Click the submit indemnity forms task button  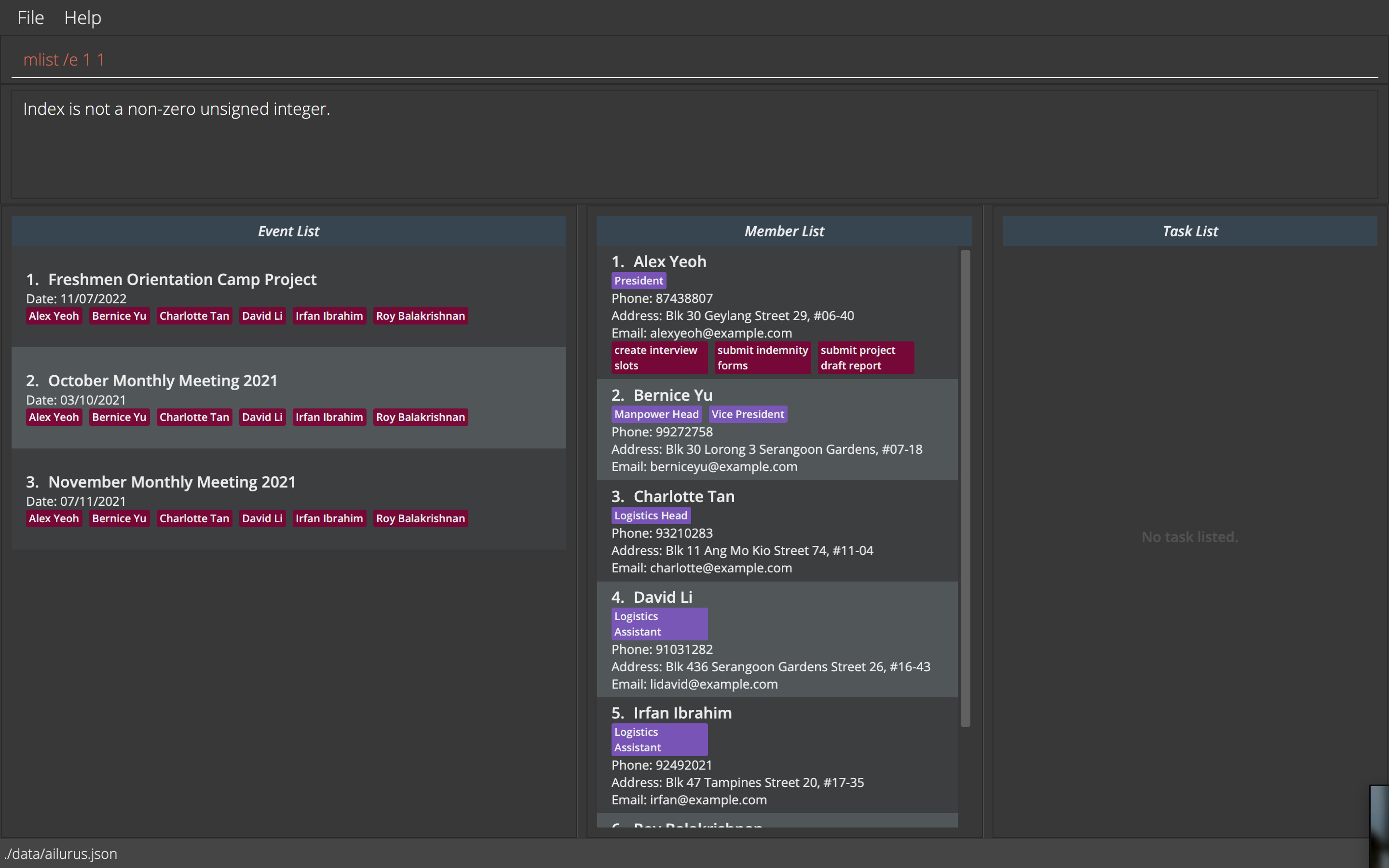pyautogui.click(x=762, y=358)
